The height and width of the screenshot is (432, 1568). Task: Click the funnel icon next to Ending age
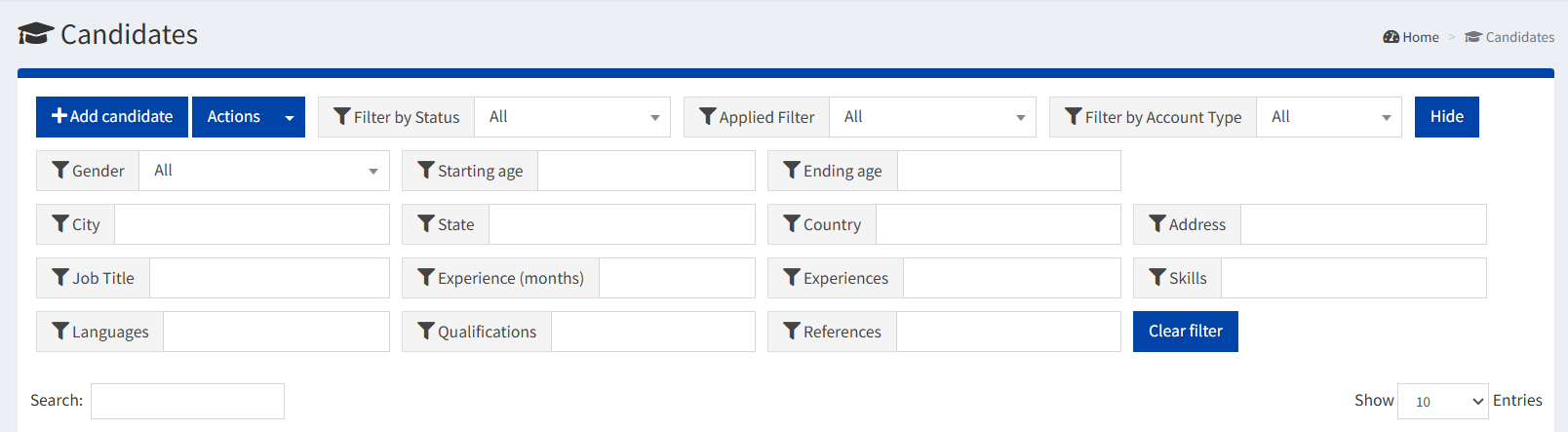(792, 170)
